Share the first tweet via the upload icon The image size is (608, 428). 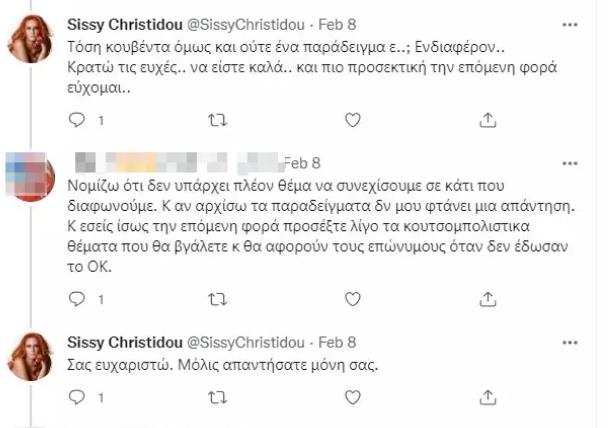(x=488, y=120)
